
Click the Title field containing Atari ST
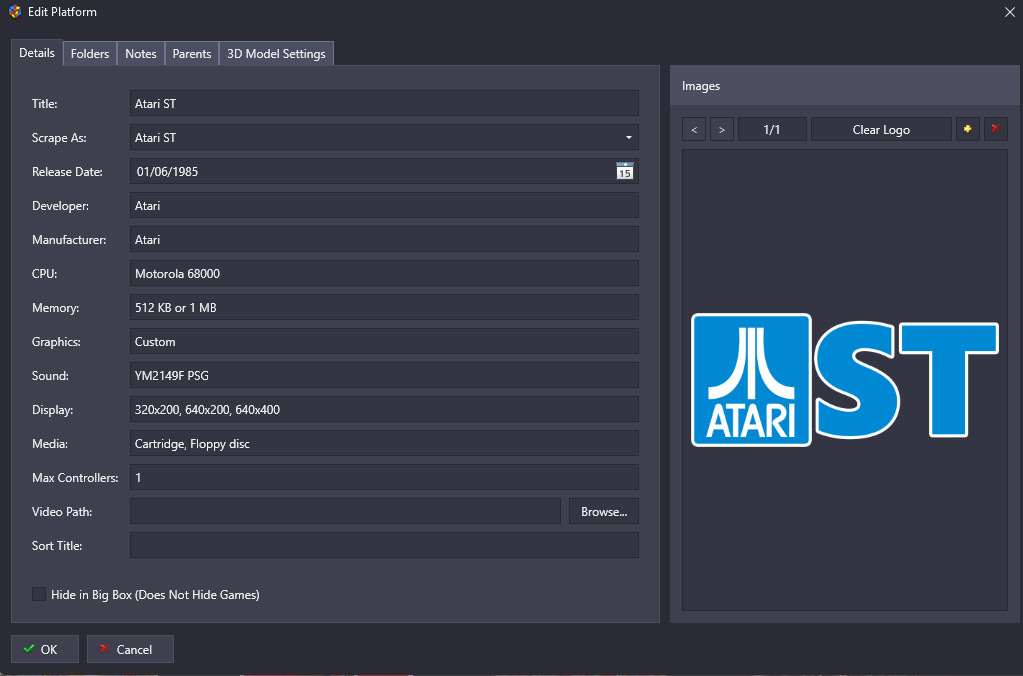point(384,104)
